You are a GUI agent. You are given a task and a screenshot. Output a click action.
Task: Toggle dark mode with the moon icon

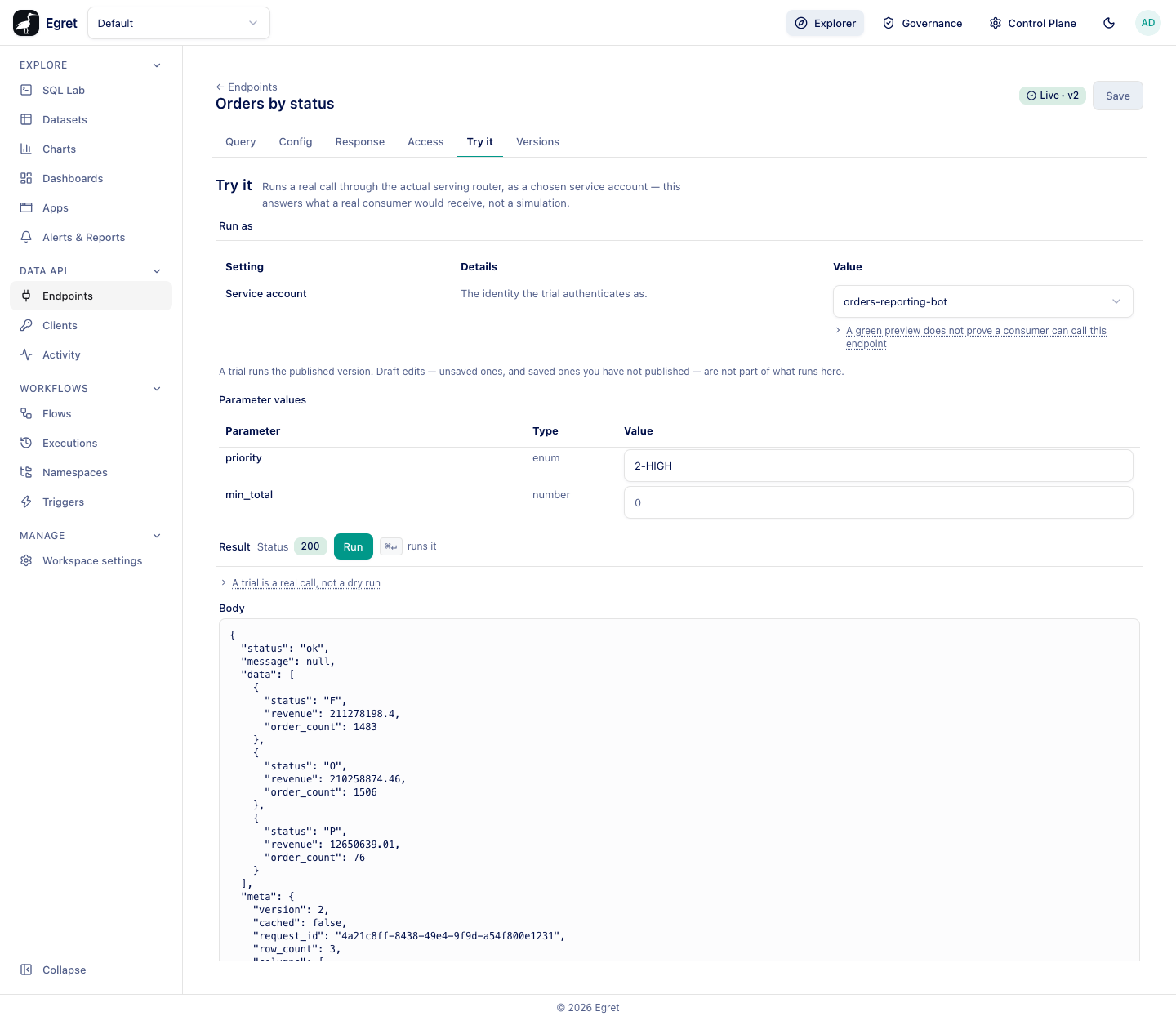coord(1109,23)
